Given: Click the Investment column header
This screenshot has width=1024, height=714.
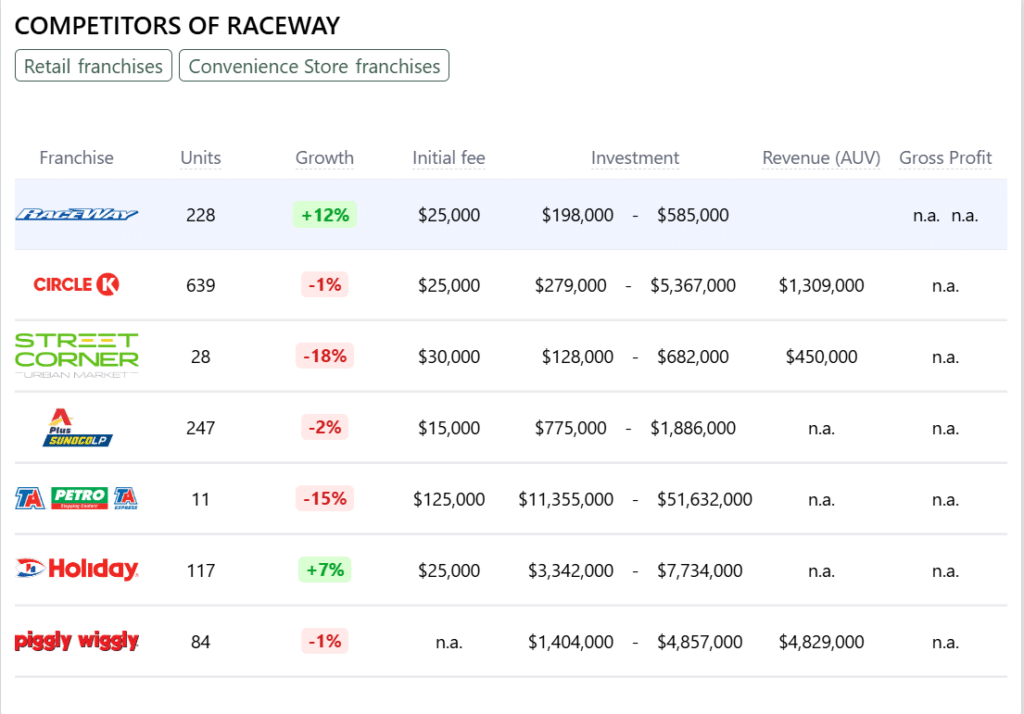Looking at the screenshot, I should coord(635,158).
